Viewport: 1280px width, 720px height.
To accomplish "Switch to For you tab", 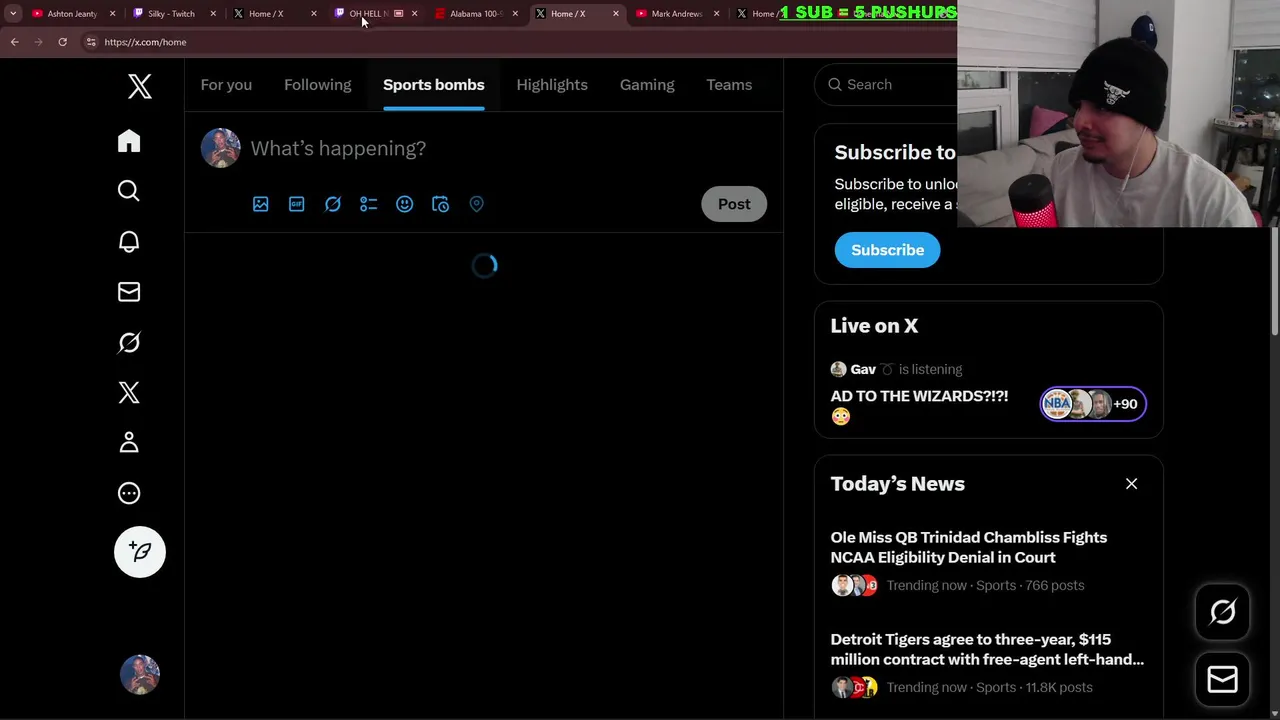I will pos(226,85).
